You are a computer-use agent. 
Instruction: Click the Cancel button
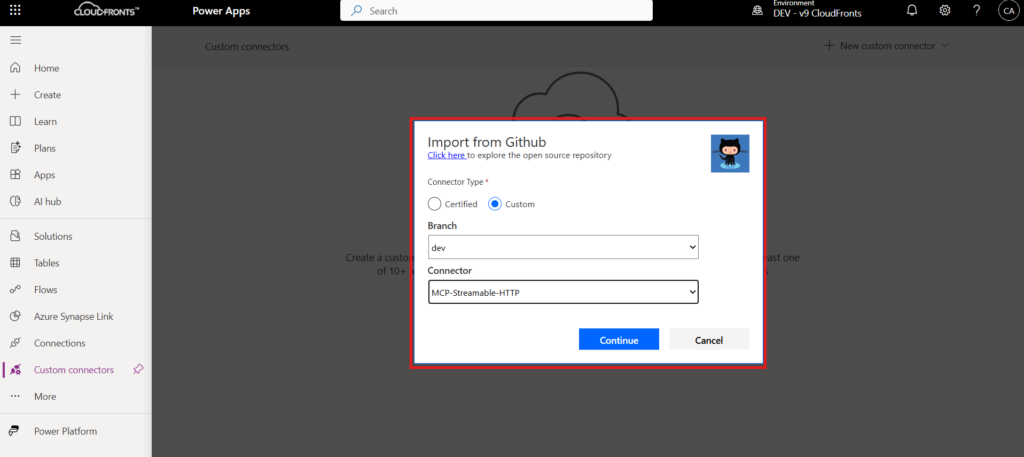coord(709,339)
